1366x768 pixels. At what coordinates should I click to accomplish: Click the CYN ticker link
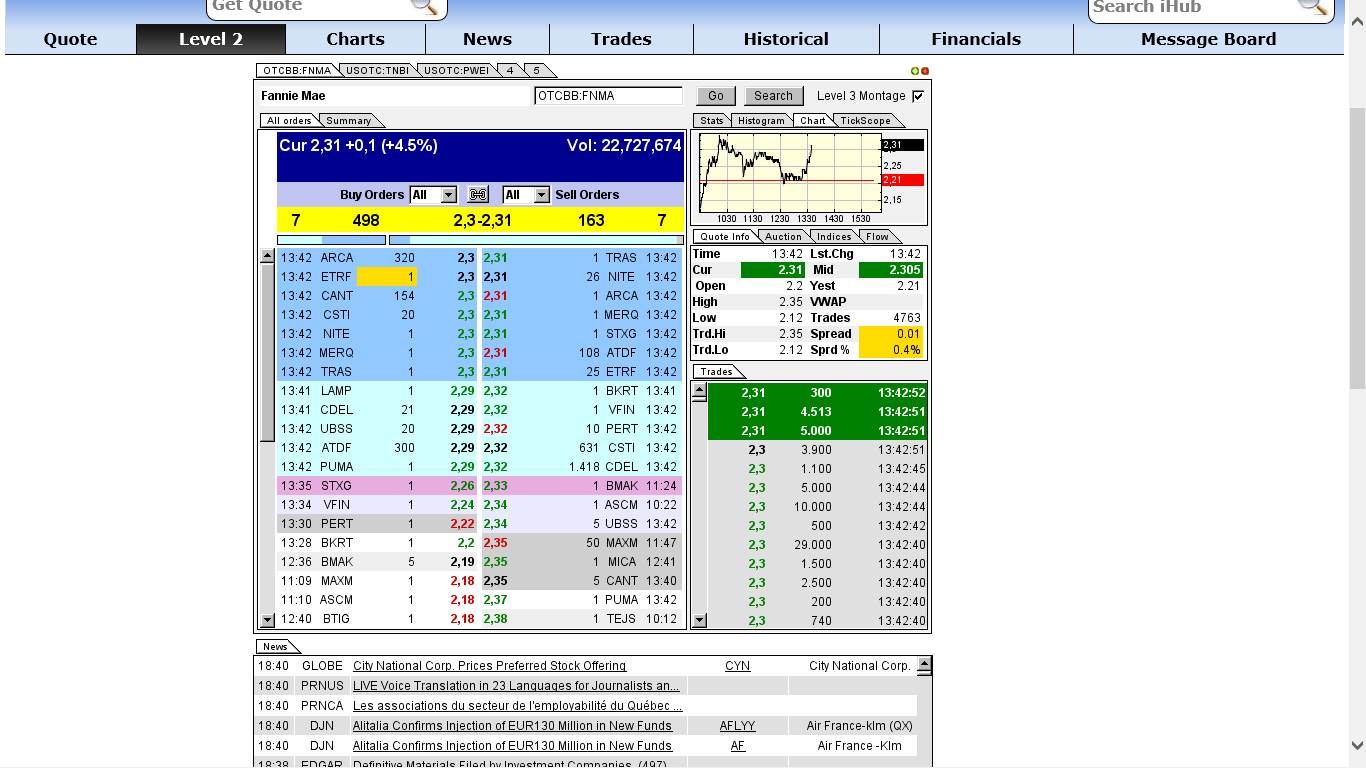click(737, 666)
